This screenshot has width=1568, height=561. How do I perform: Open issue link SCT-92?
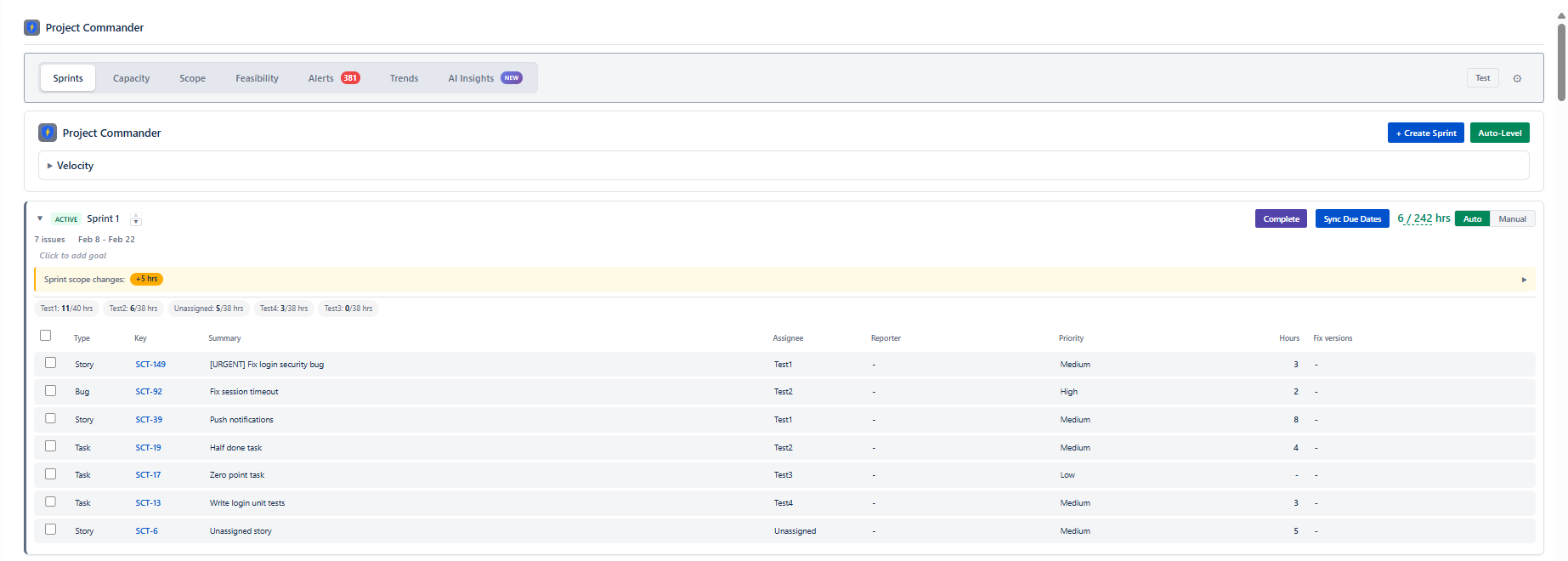149,392
